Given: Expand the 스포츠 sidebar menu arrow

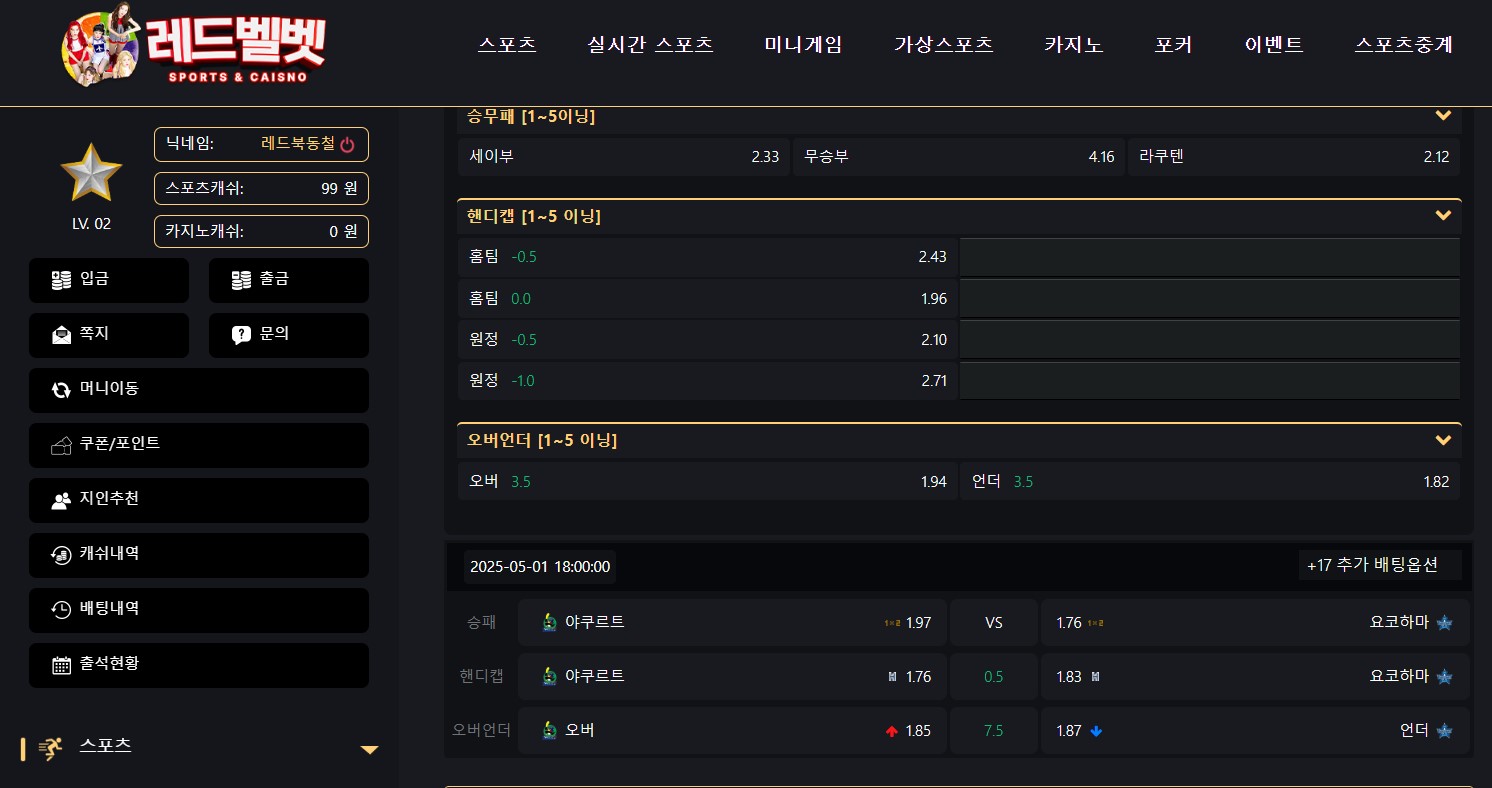Looking at the screenshot, I should point(369,749).
